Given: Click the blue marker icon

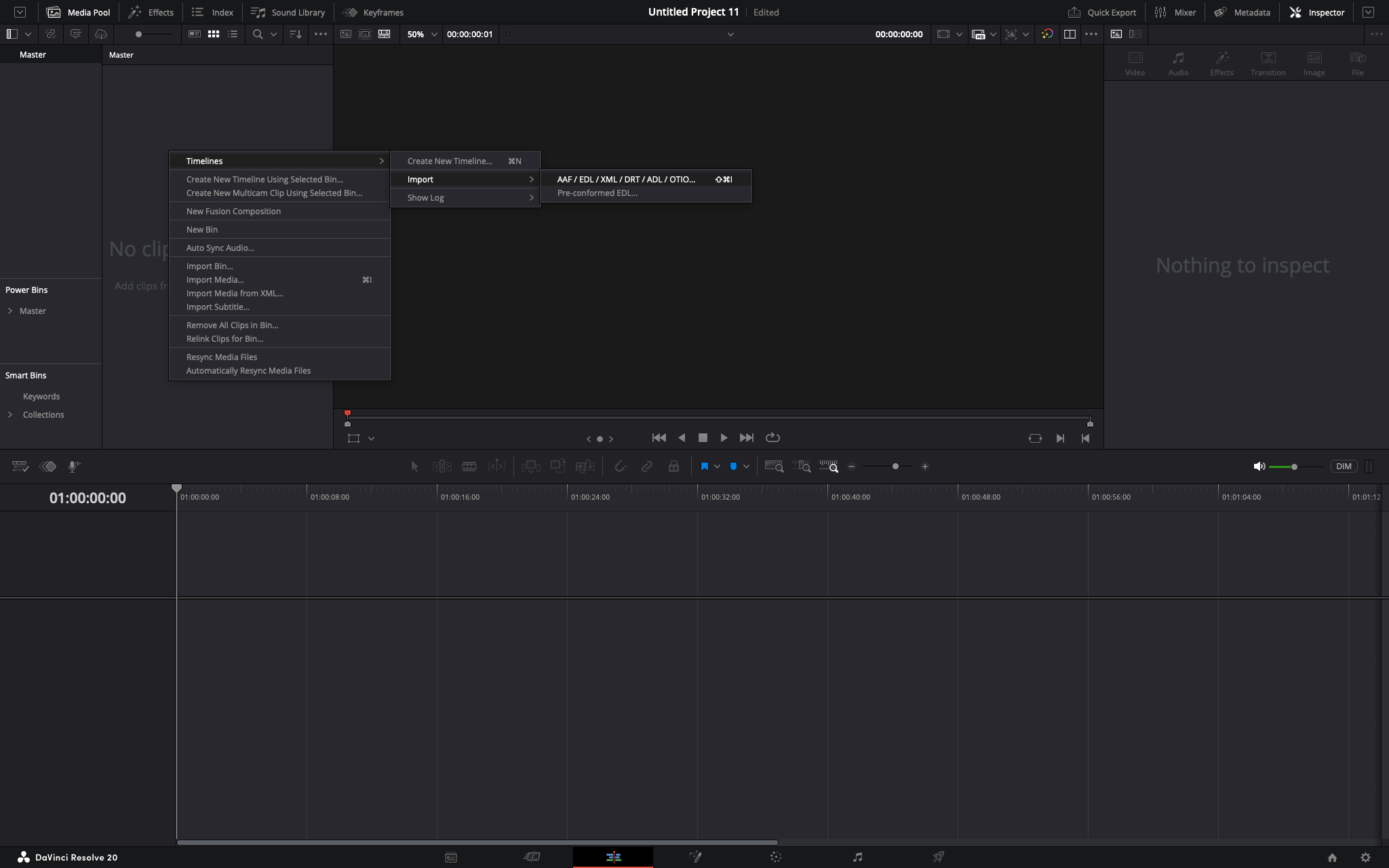Looking at the screenshot, I should click(x=733, y=467).
